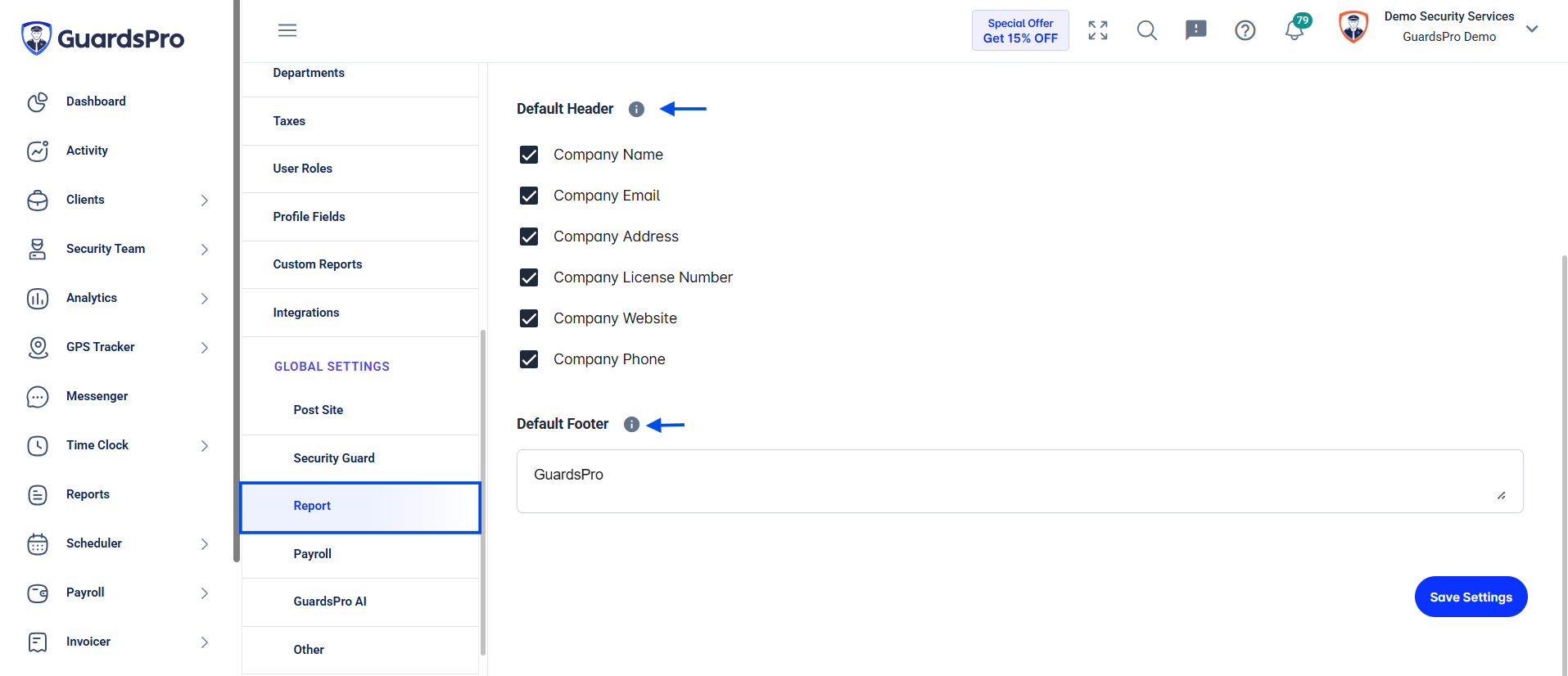The width and height of the screenshot is (1568, 676).
Task: Click the Special Offer 15% OFF button
Action: 1020,30
